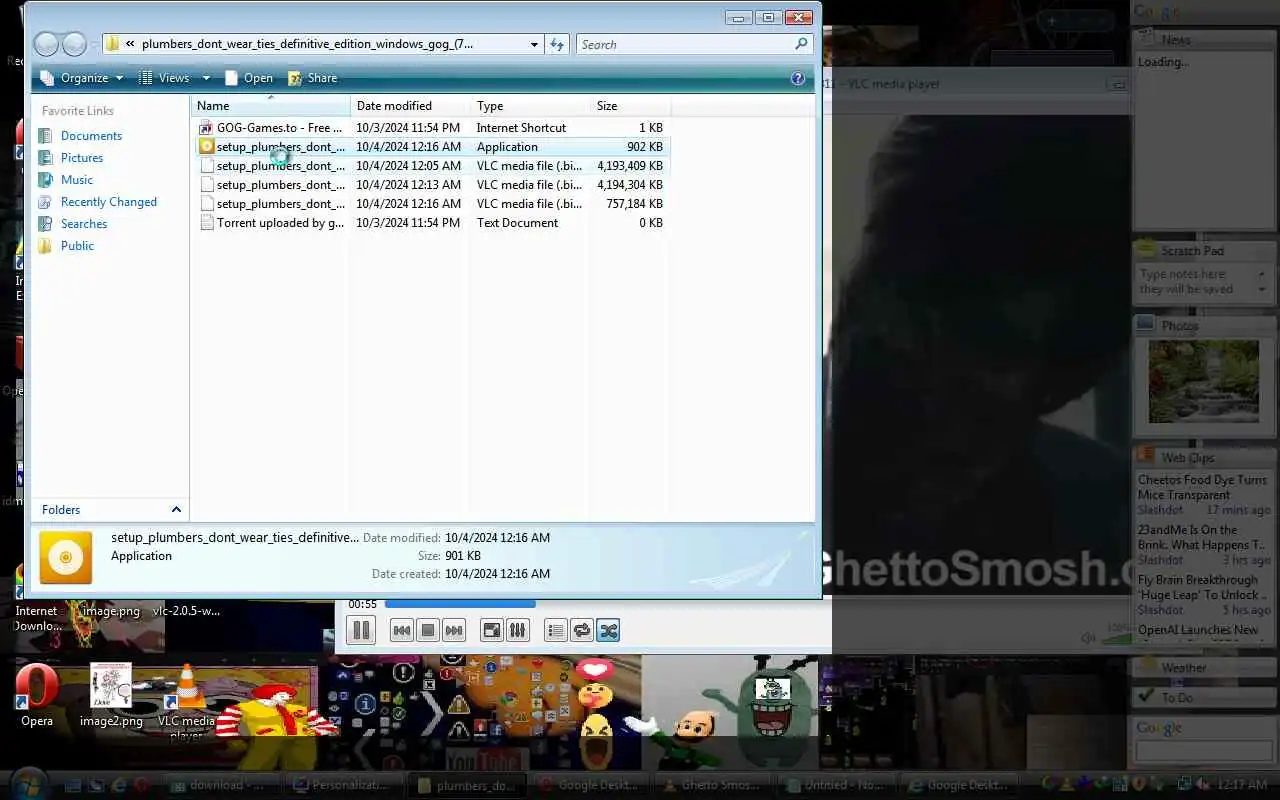The height and width of the screenshot is (800, 1280).
Task: Select the 4,193,409 KB VLC media file
Action: pos(430,166)
